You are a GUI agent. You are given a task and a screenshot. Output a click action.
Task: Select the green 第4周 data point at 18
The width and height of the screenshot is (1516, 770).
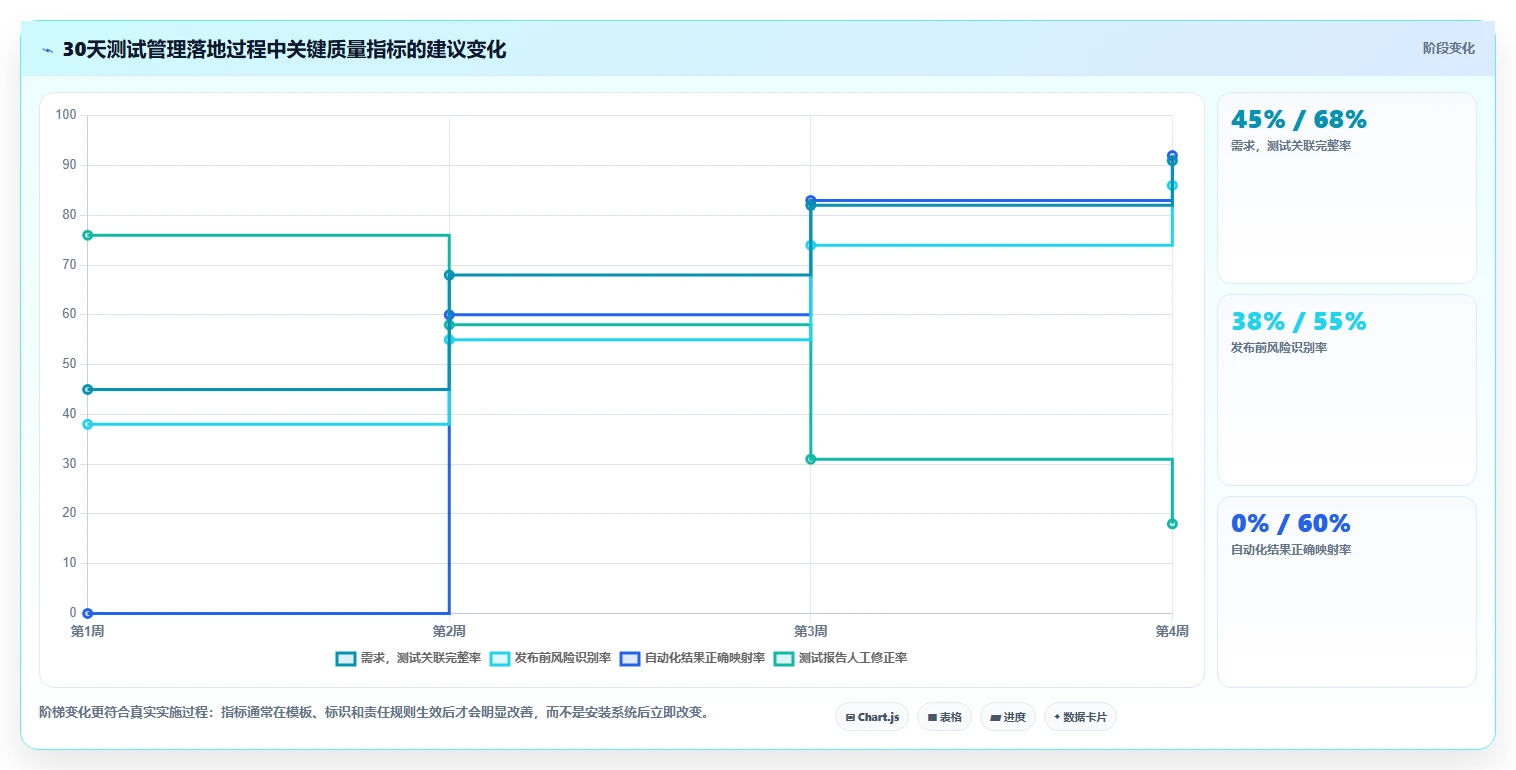pyautogui.click(x=1172, y=524)
